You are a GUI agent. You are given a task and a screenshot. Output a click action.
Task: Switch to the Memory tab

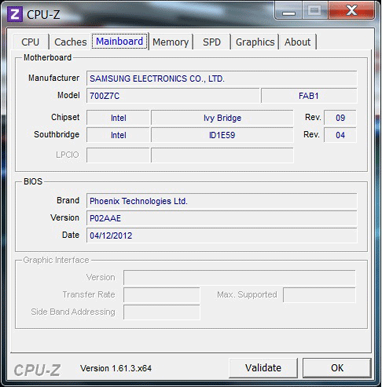pyautogui.click(x=170, y=42)
